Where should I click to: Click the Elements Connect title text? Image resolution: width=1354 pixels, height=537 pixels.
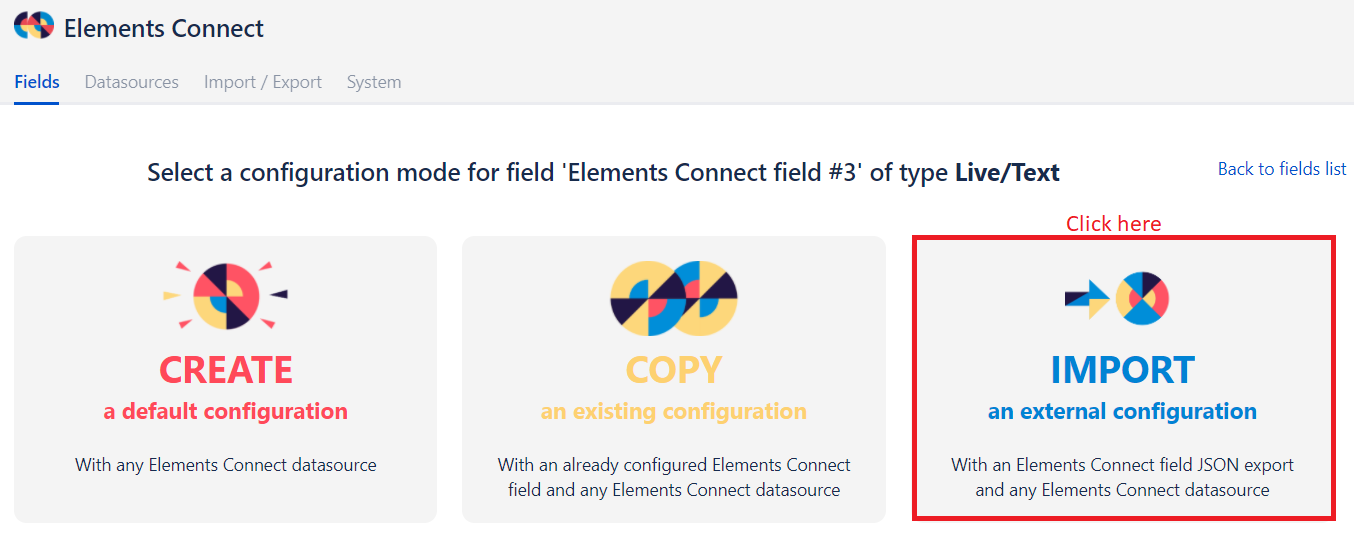point(164,28)
